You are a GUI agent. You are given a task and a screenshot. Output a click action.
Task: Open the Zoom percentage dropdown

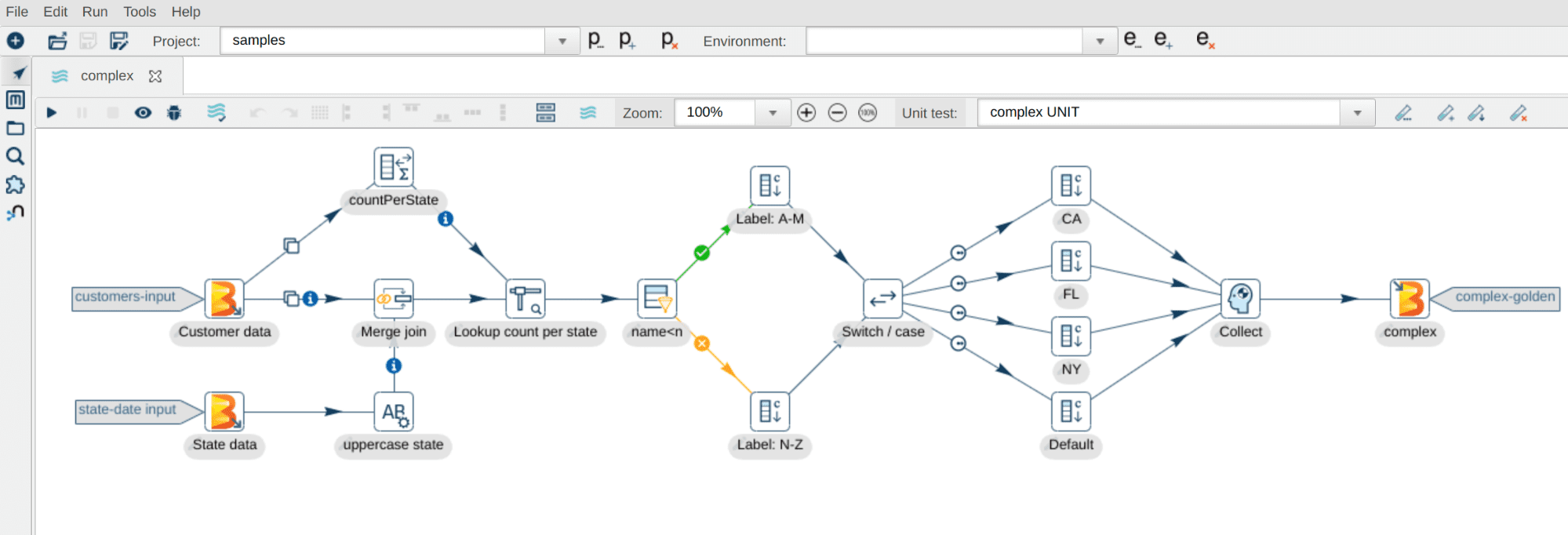773,113
